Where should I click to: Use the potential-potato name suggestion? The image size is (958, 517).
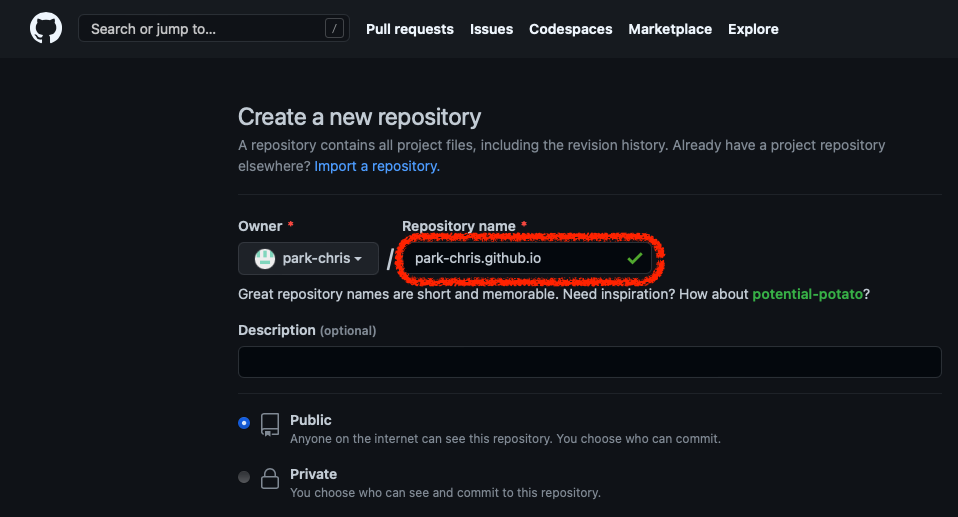pyautogui.click(x=807, y=294)
